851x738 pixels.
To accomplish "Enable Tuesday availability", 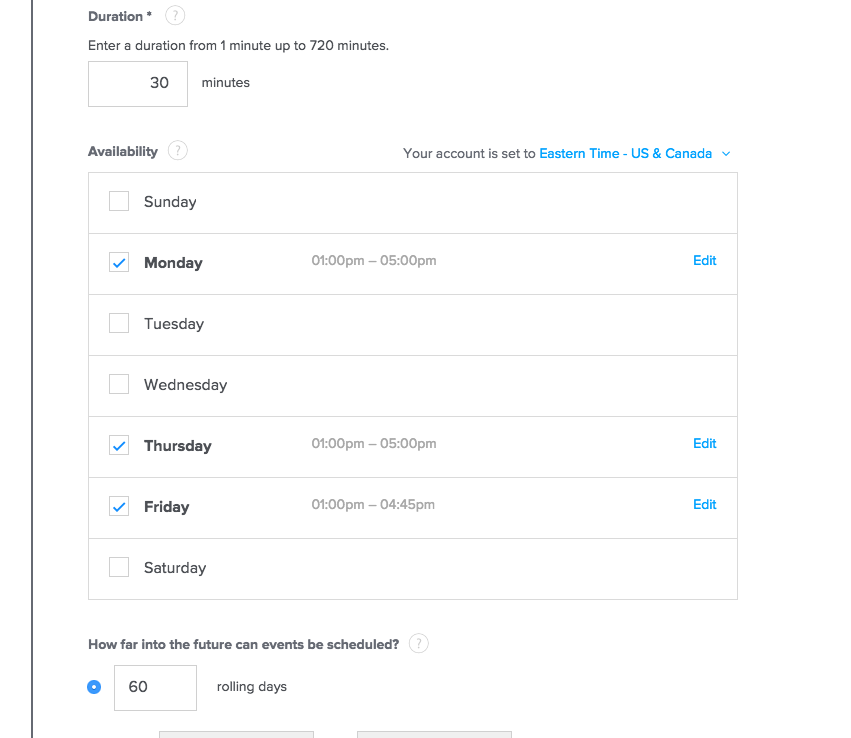I will coord(119,323).
